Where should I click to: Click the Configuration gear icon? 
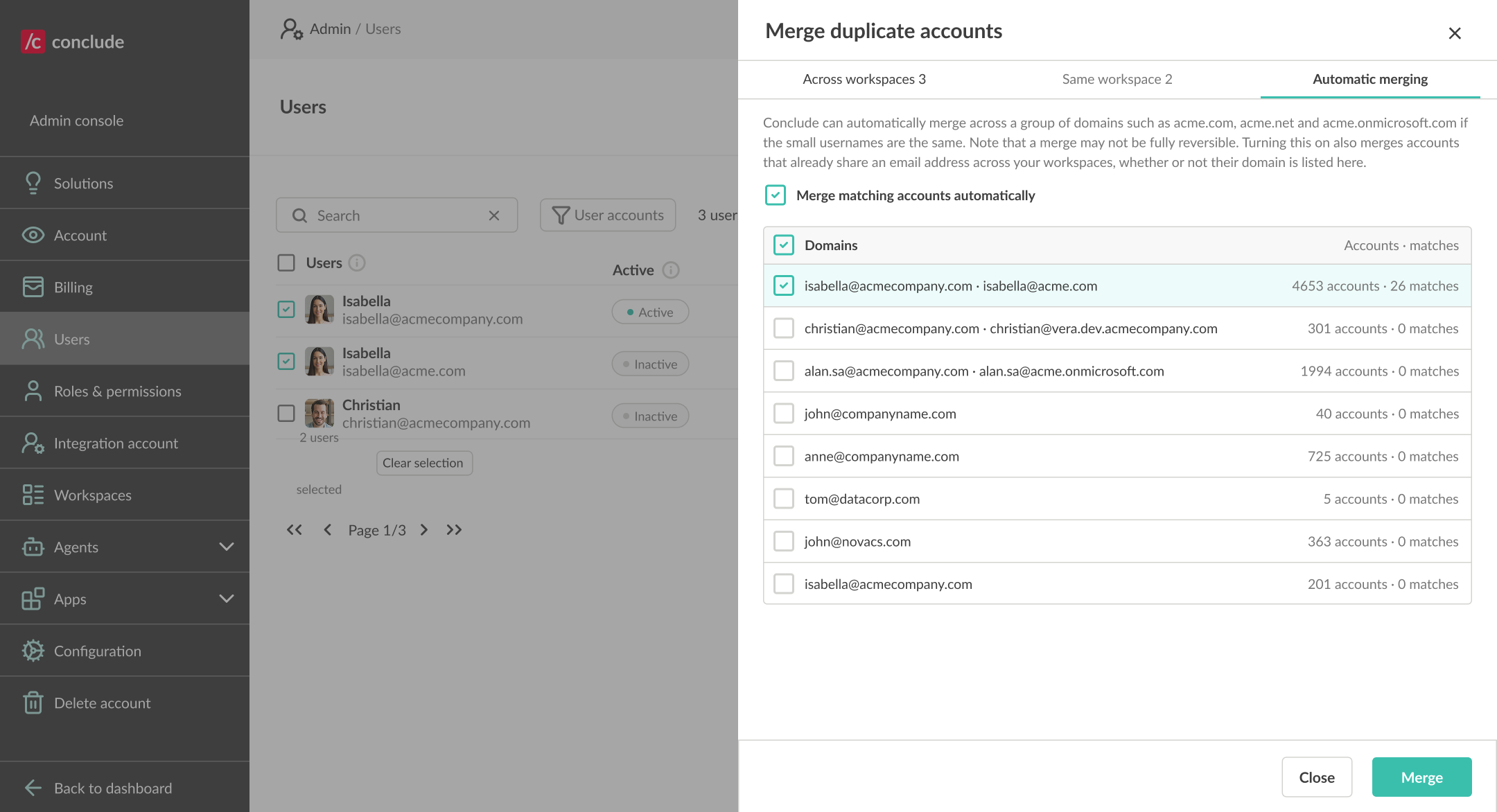pos(33,651)
